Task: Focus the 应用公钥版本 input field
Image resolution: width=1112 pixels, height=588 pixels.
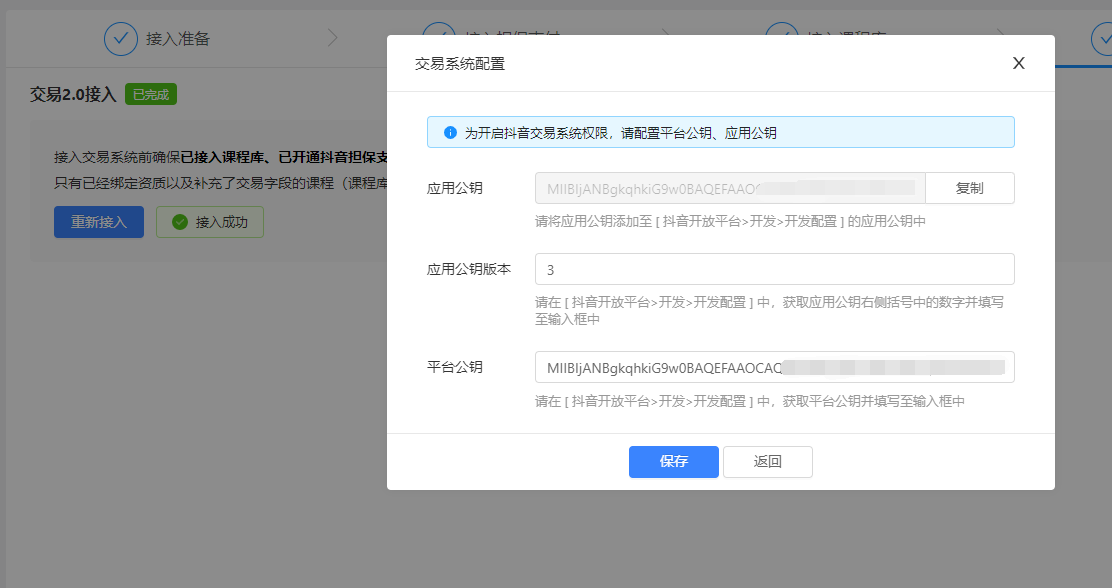Action: click(x=774, y=270)
